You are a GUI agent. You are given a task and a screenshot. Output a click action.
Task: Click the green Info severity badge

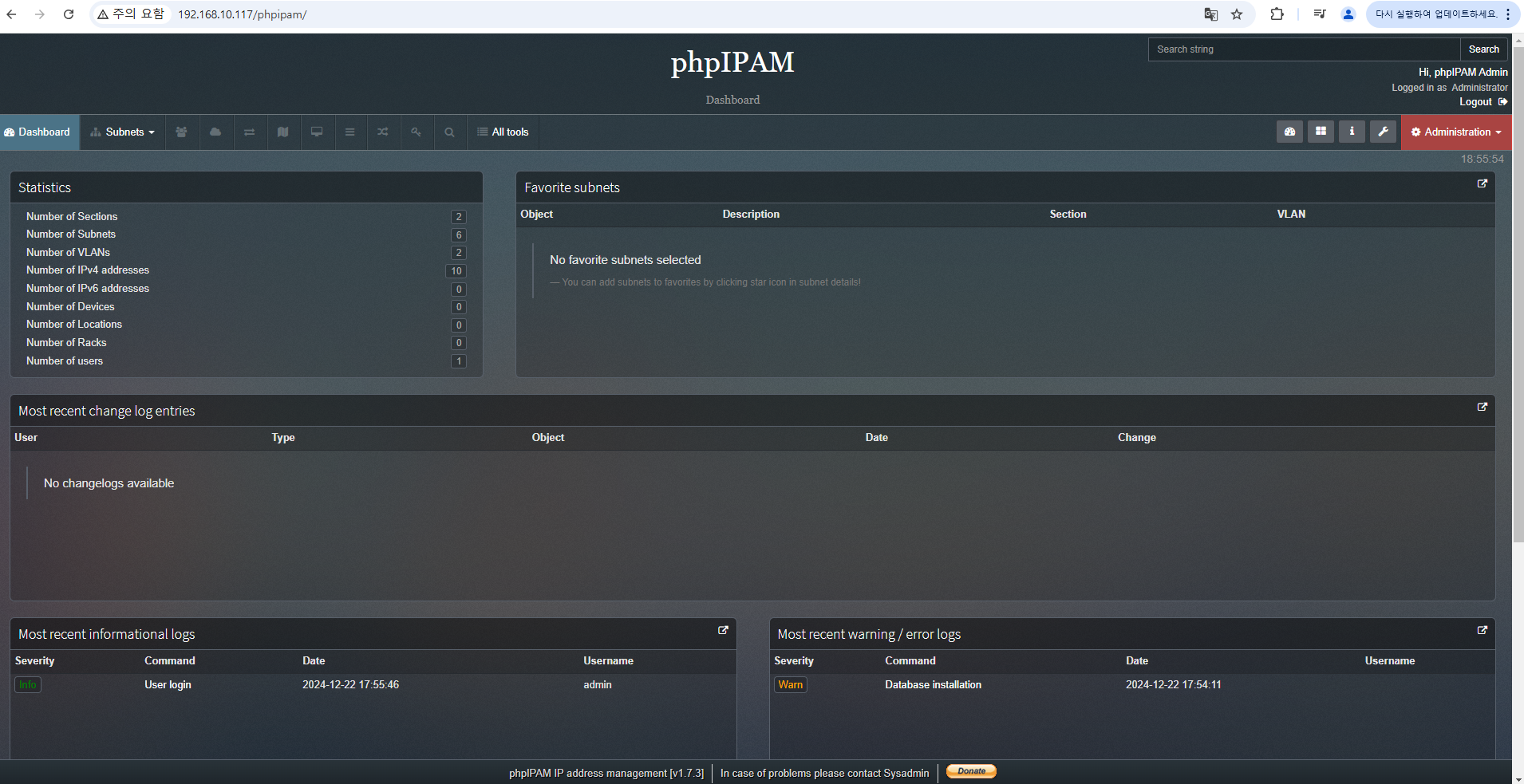[28, 685]
